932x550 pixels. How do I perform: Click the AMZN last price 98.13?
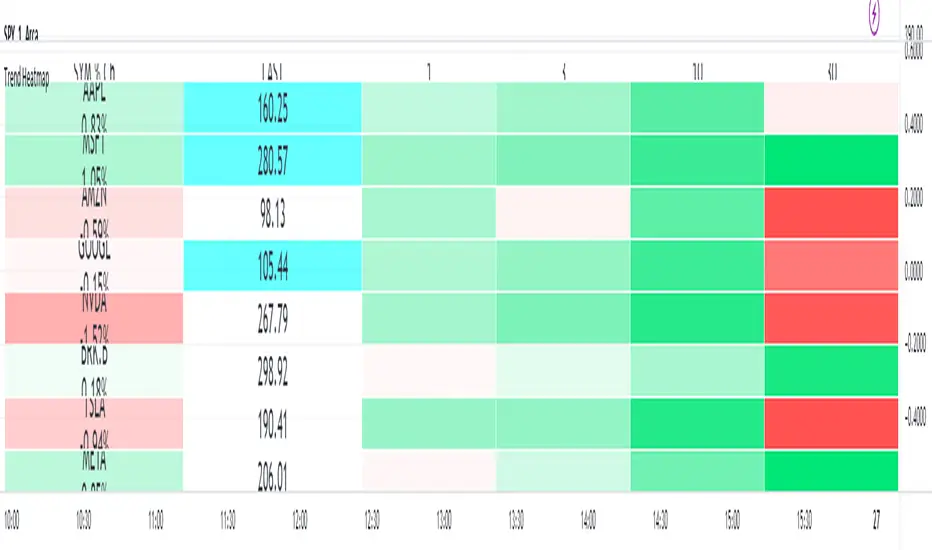coord(271,213)
